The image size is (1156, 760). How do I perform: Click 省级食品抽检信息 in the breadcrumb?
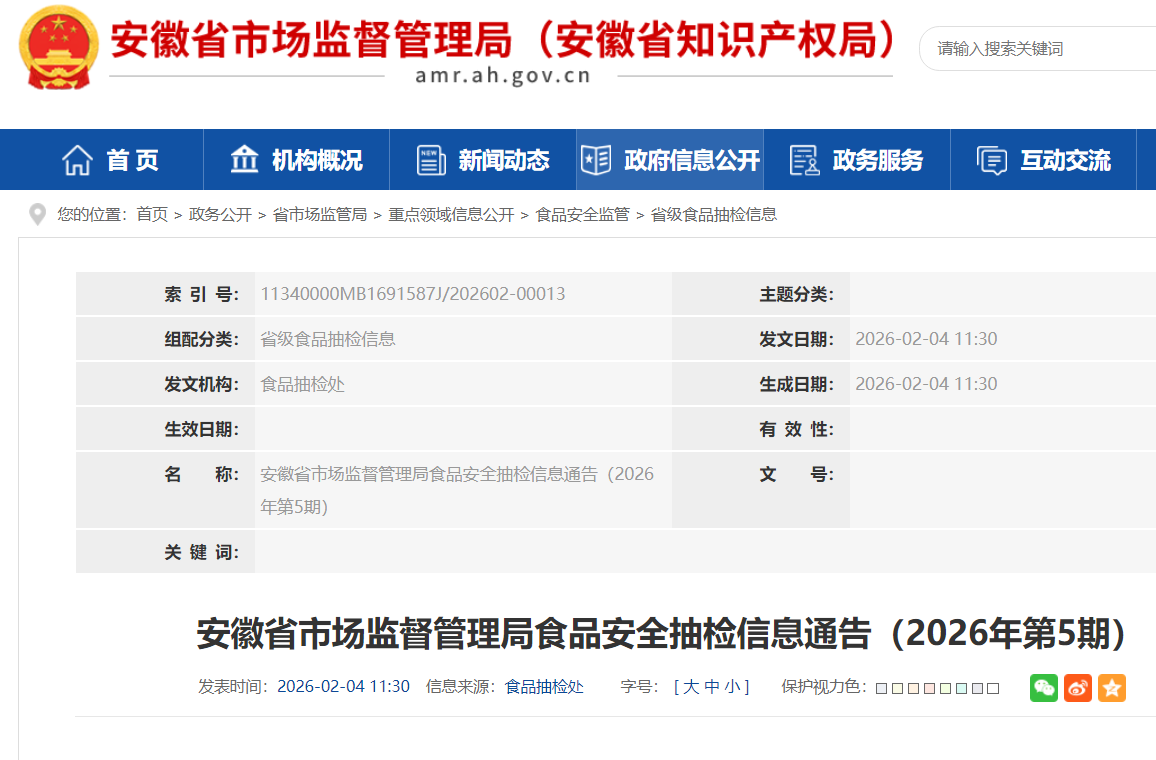coord(713,215)
